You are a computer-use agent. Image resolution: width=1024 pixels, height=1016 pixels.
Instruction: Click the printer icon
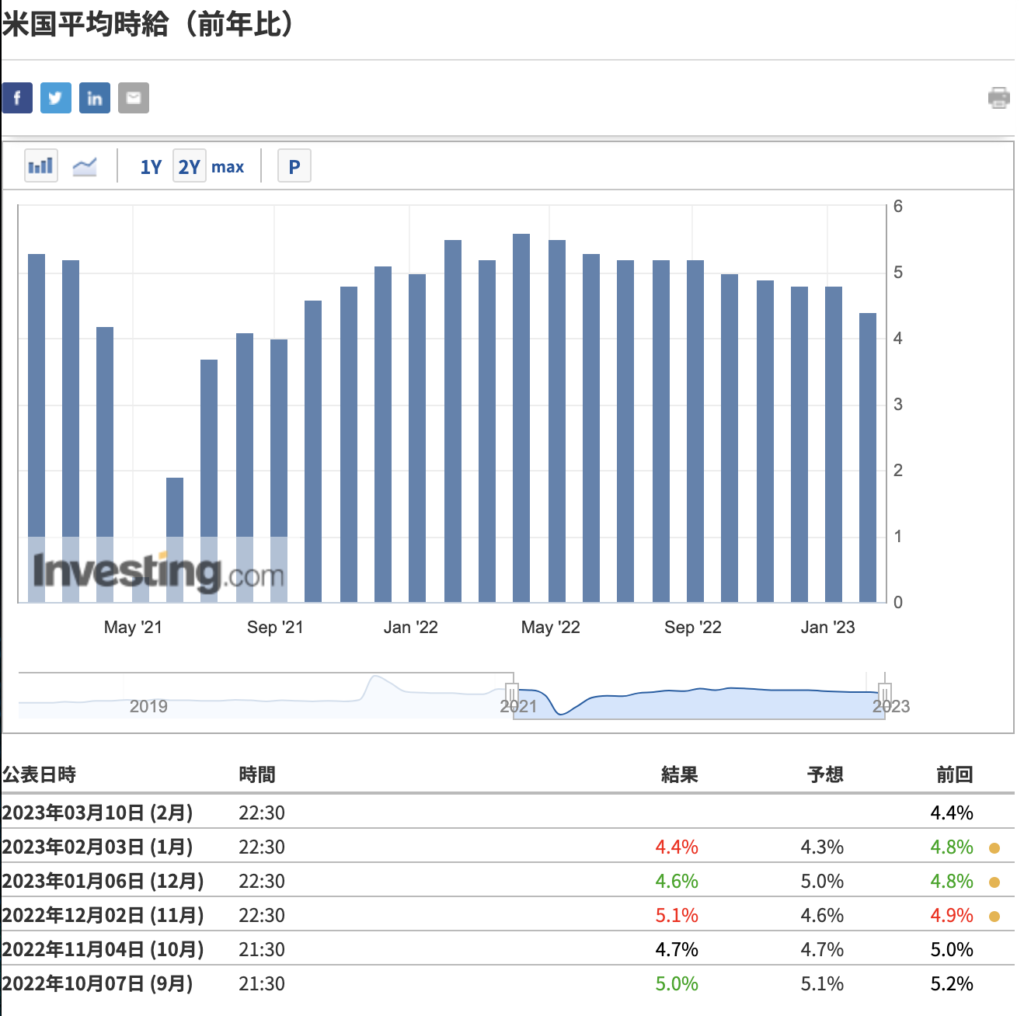click(x=999, y=98)
